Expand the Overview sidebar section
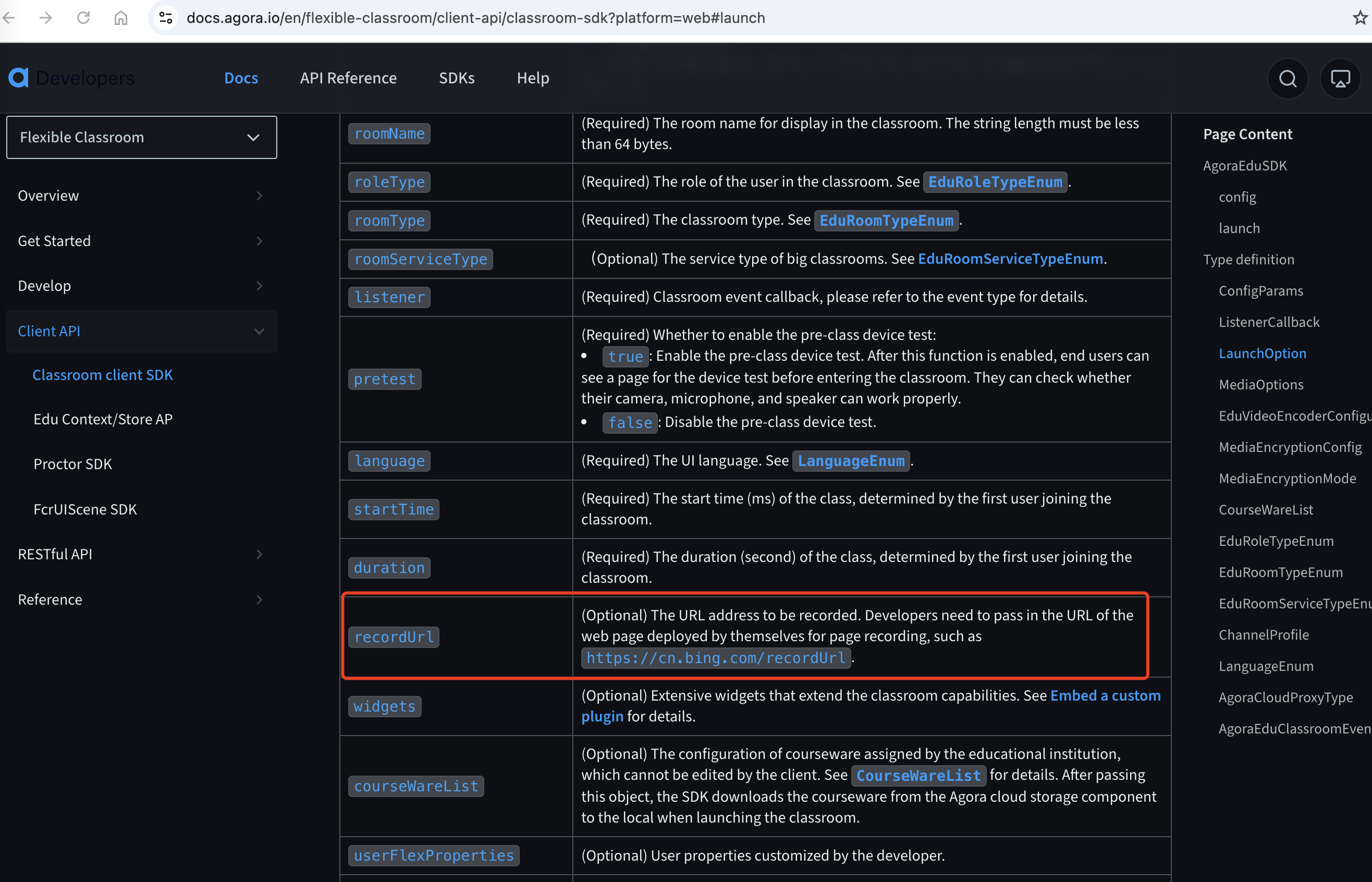The image size is (1372, 882). pos(258,195)
